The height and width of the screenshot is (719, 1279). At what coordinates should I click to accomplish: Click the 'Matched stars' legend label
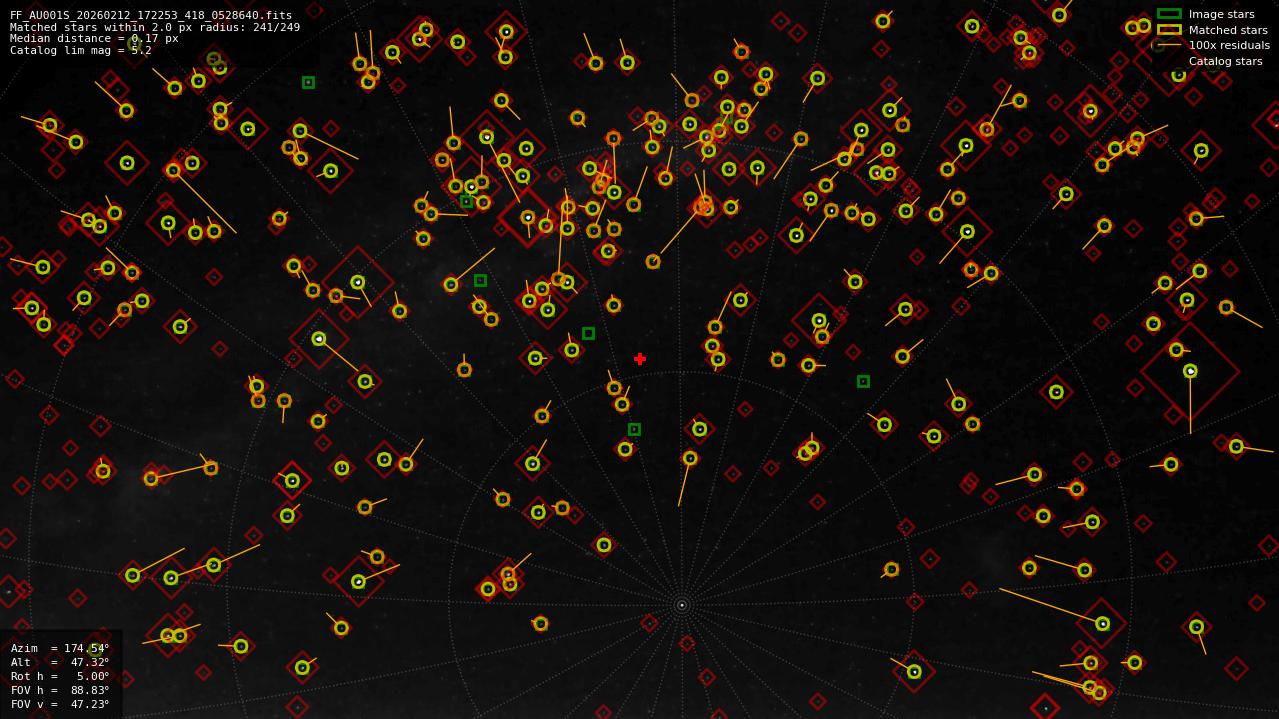1228,30
